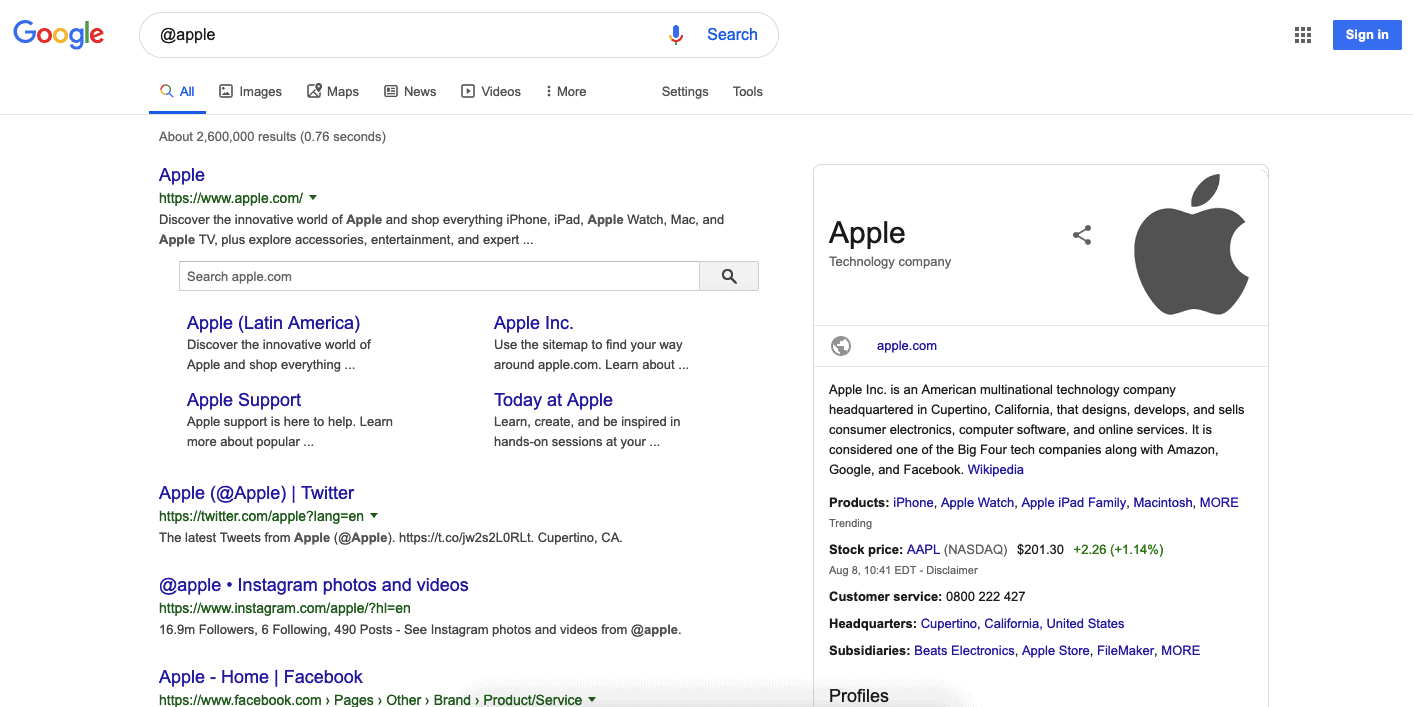Open the Apple Support sitelink
The image size is (1413, 707).
pyautogui.click(x=244, y=399)
